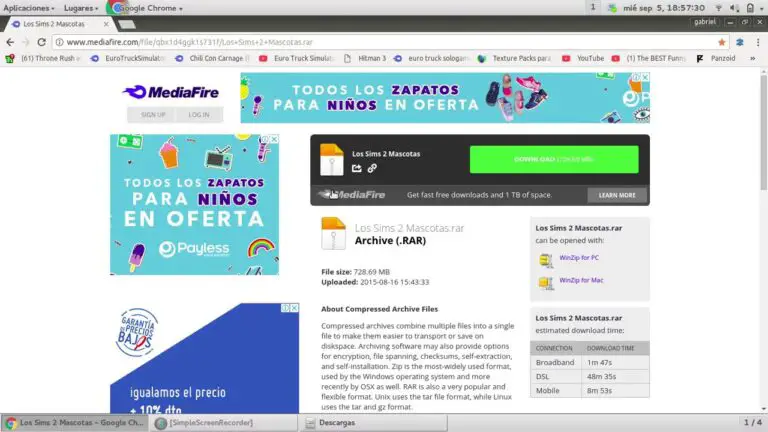The height and width of the screenshot is (432, 768).
Task: Click the network wifi icon in top panel
Action: [x=719, y=8]
